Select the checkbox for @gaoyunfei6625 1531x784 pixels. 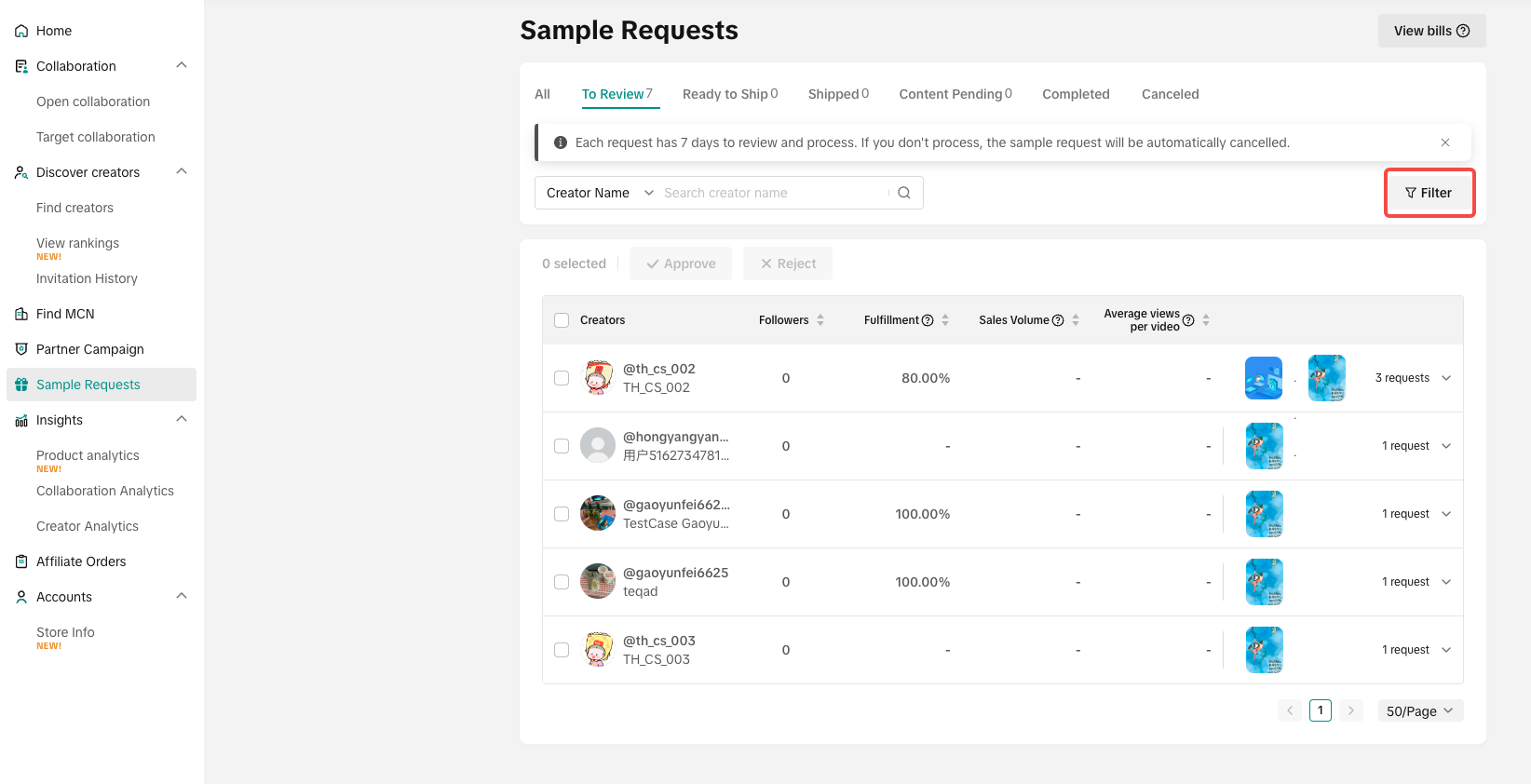(x=562, y=582)
